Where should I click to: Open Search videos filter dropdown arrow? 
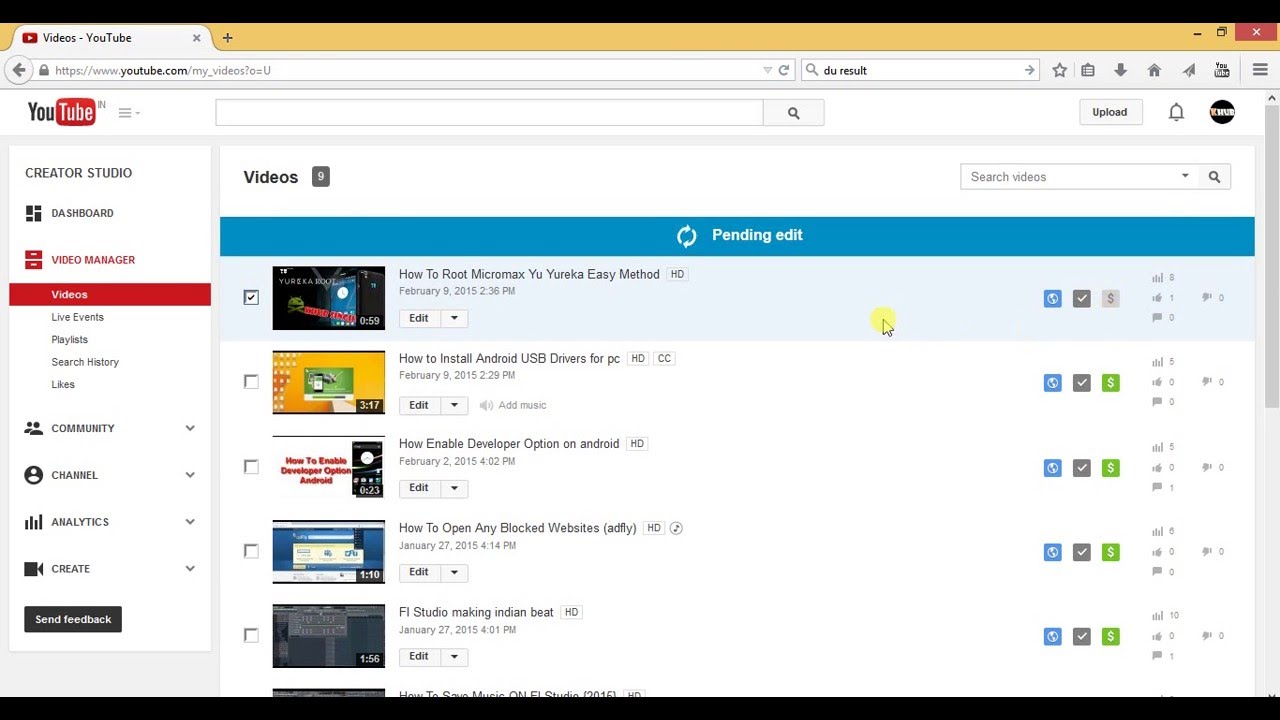[x=1185, y=177]
